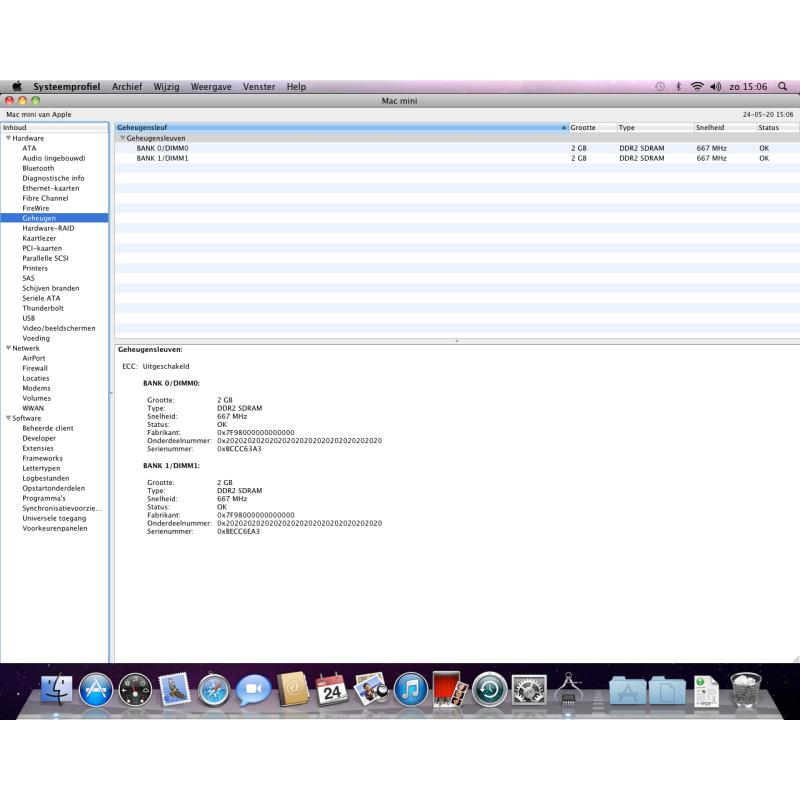Select ATA in the sidebar
Image resolution: width=800 pixels, height=800 pixels.
click(29, 148)
